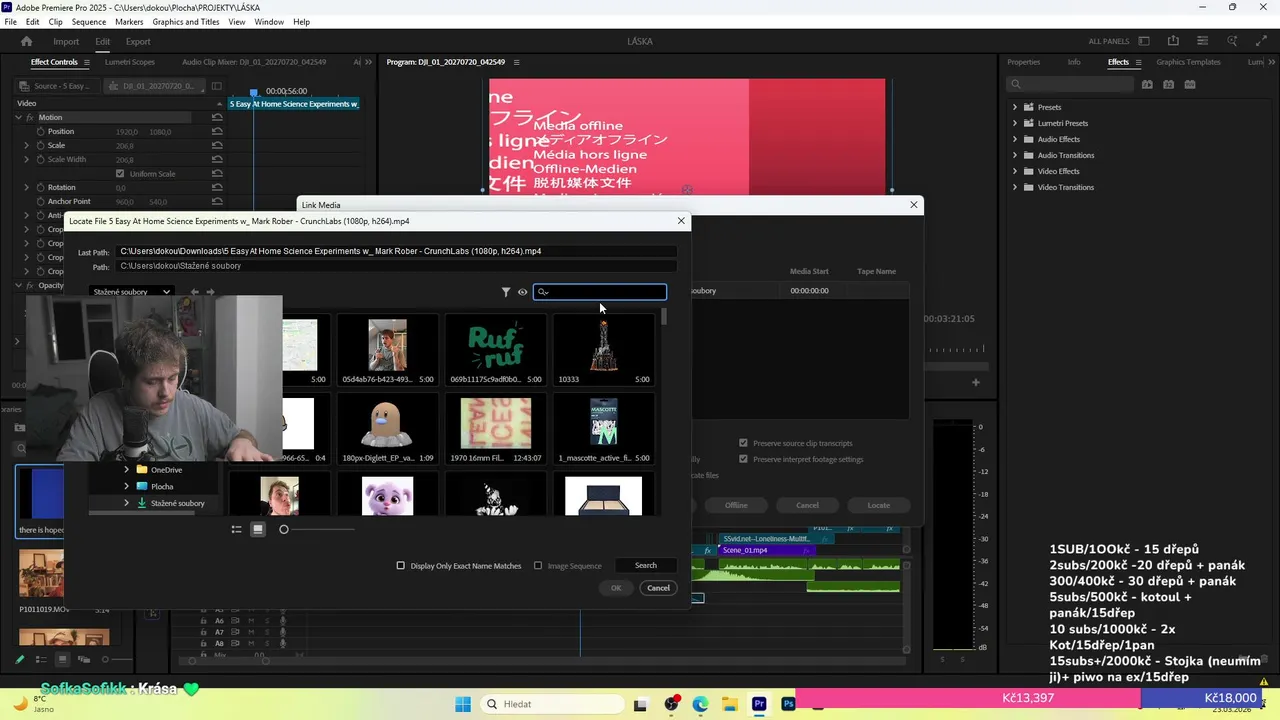Screen dimensions: 1280x720
Task: Open the Stažené soubory folder dropdown
Action: click(131, 292)
